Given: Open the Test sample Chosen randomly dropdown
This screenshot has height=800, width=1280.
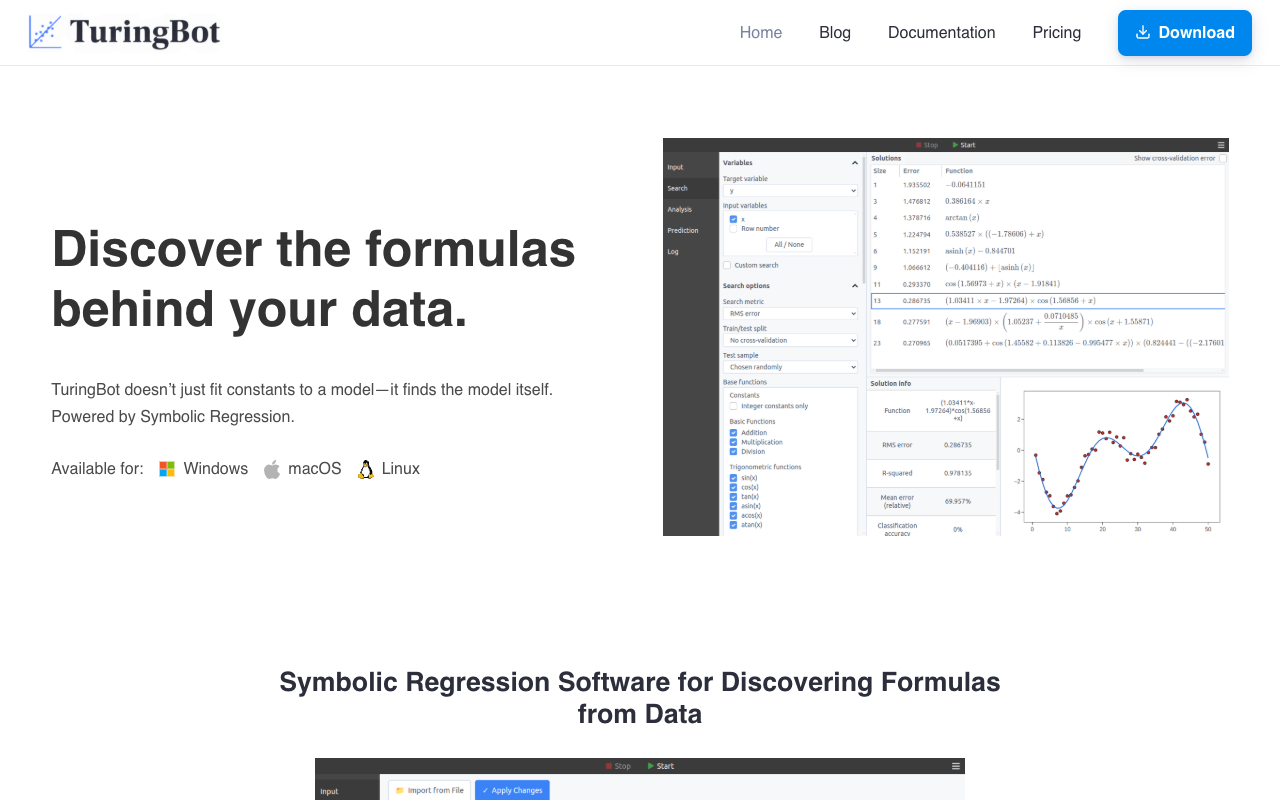Looking at the screenshot, I should click(790, 367).
